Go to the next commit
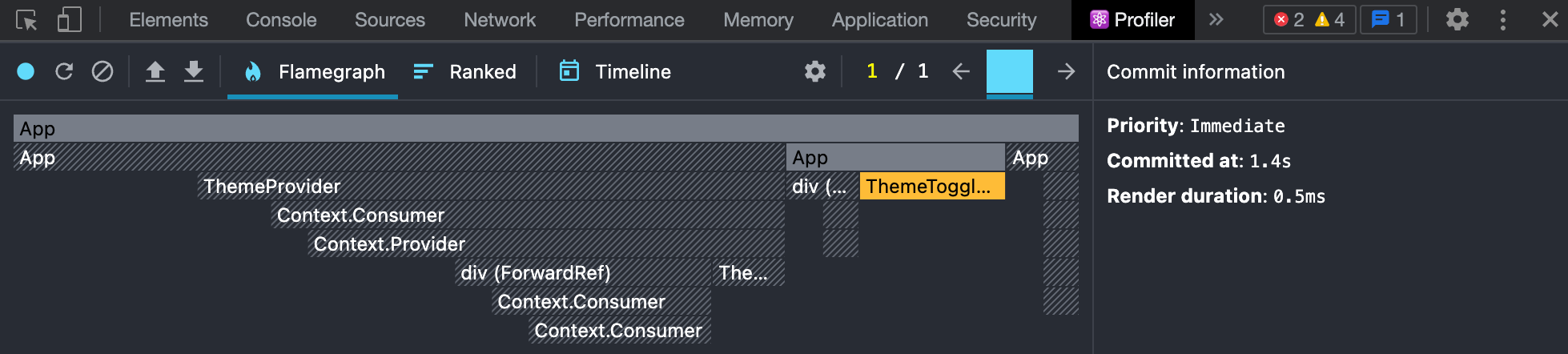This screenshot has width=1568, height=354. 1066,72
